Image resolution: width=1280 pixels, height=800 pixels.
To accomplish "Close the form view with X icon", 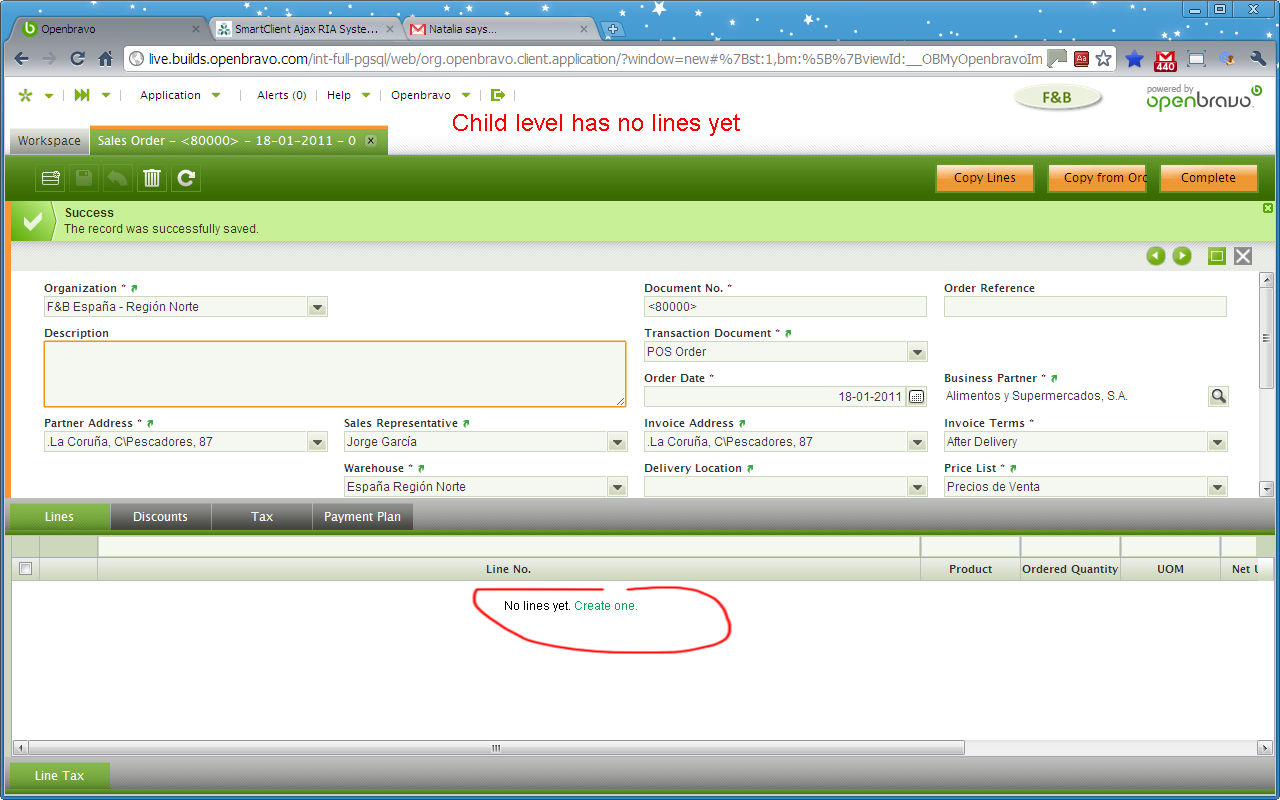I will coord(1243,256).
